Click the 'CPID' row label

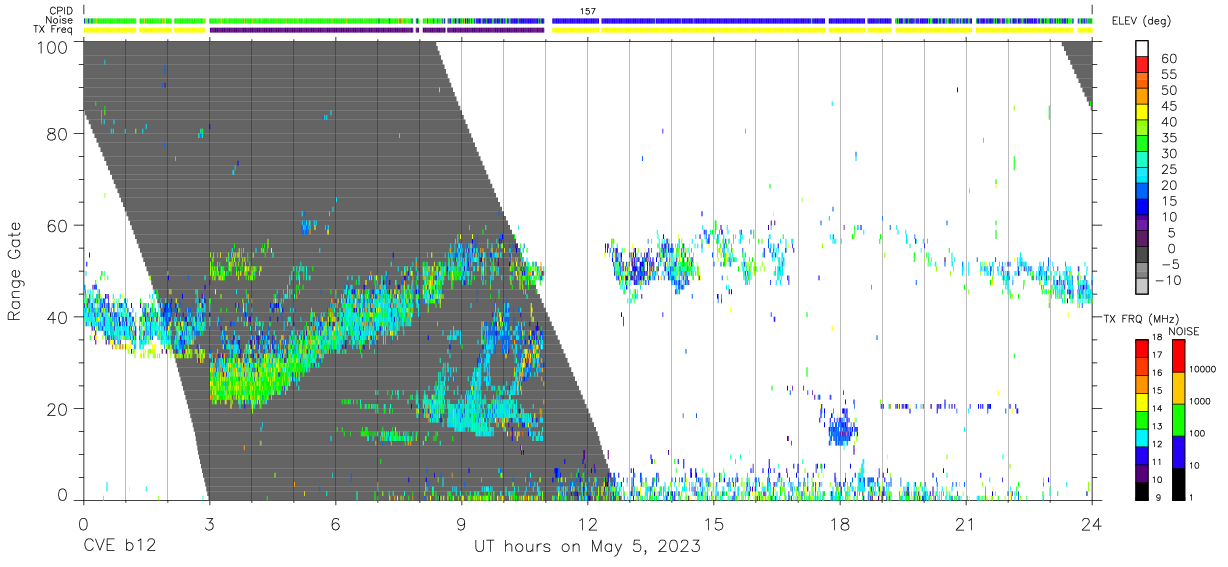point(60,11)
